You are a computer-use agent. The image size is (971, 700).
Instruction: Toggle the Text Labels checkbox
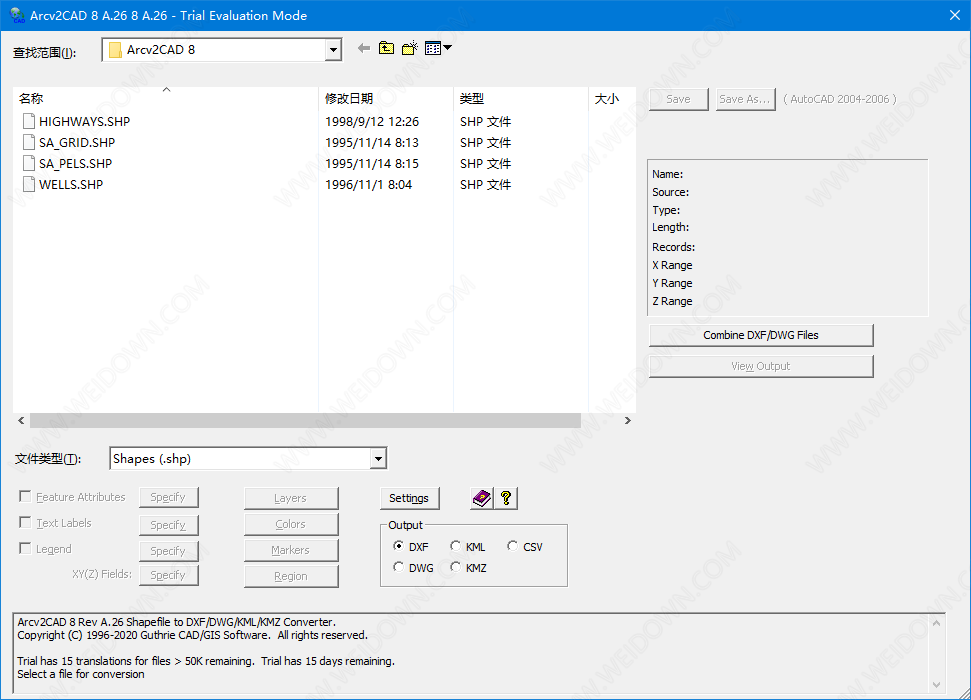point(25,522)
